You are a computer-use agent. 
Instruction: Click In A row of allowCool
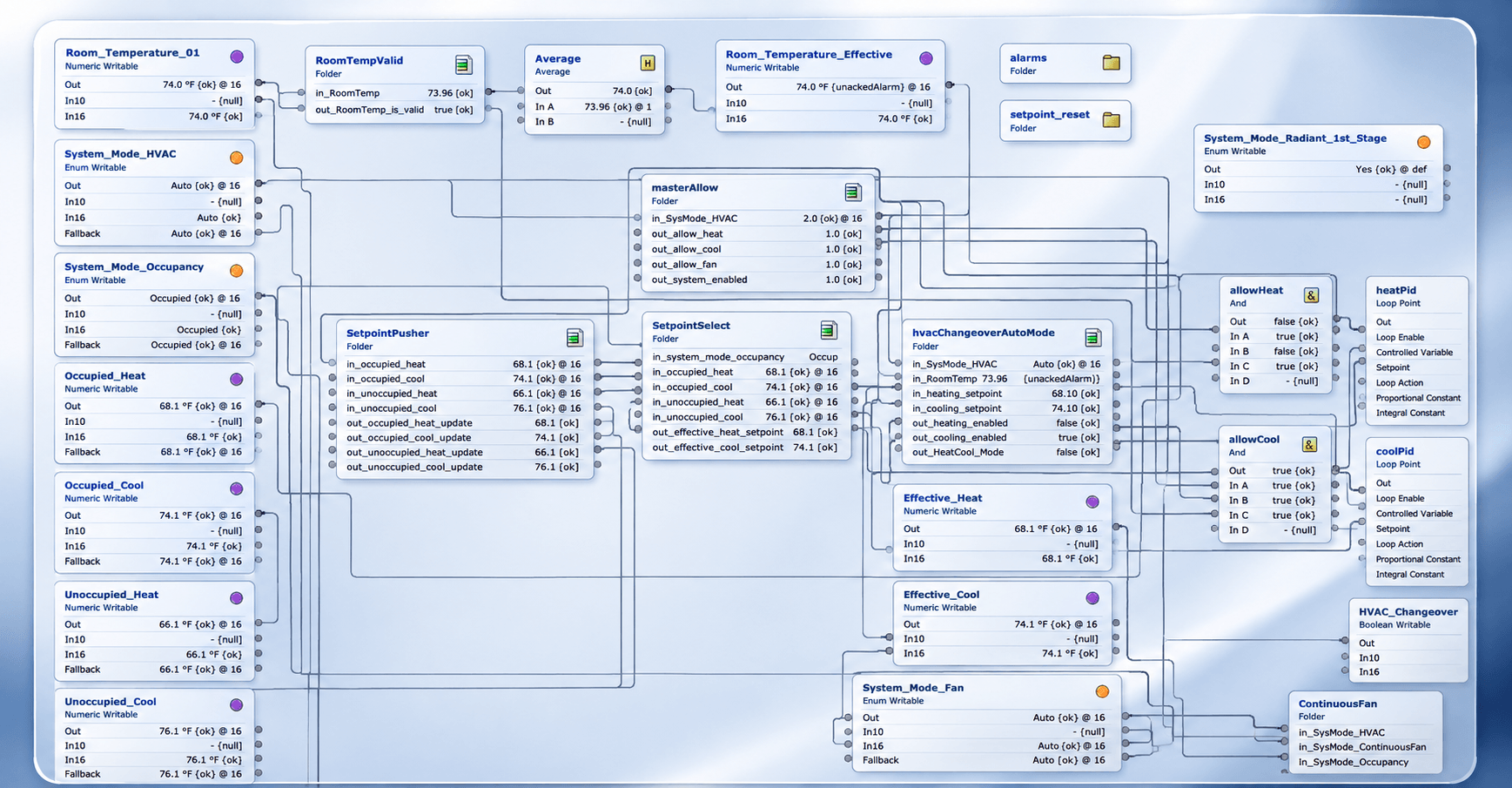point(1273,486)
